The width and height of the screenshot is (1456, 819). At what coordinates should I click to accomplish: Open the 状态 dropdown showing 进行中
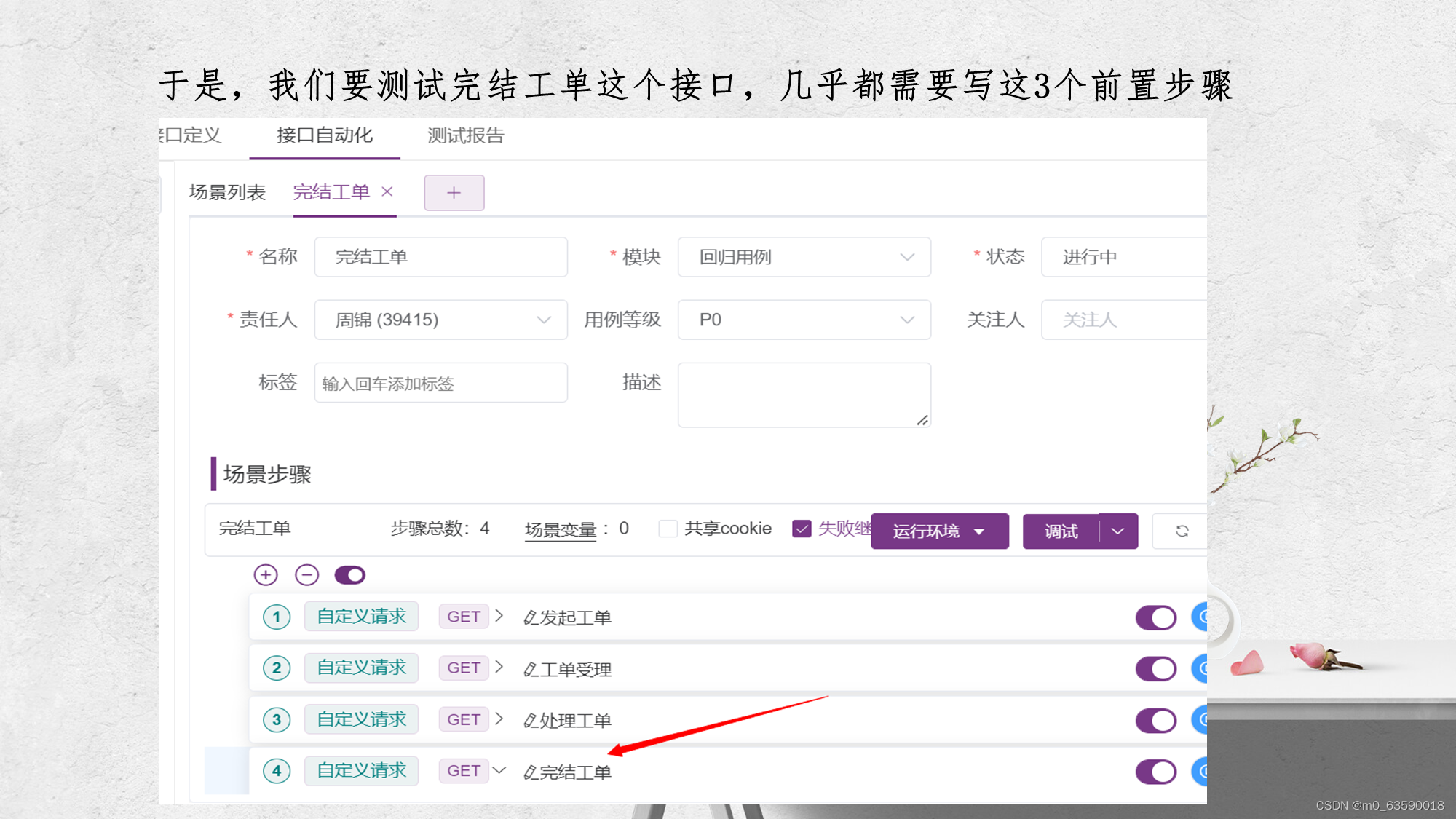click(x=1124, y=257)
